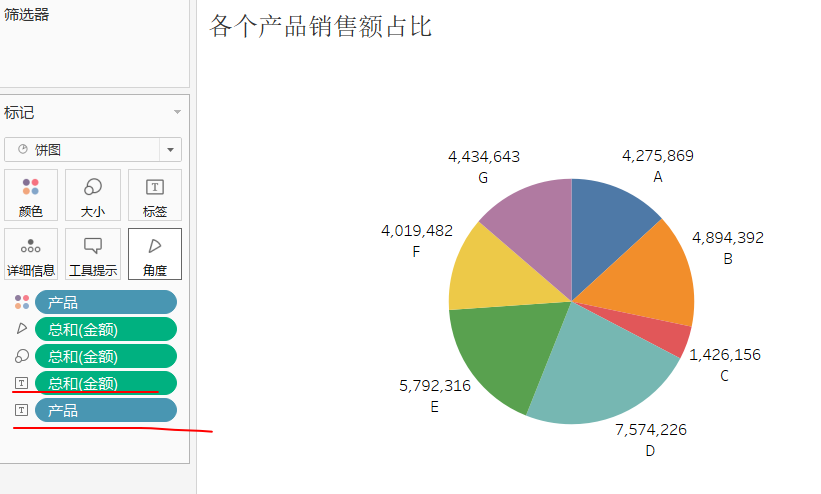Expand the 标记 card menu arrow
821x494 pixels.
click(x=177, y=113)
